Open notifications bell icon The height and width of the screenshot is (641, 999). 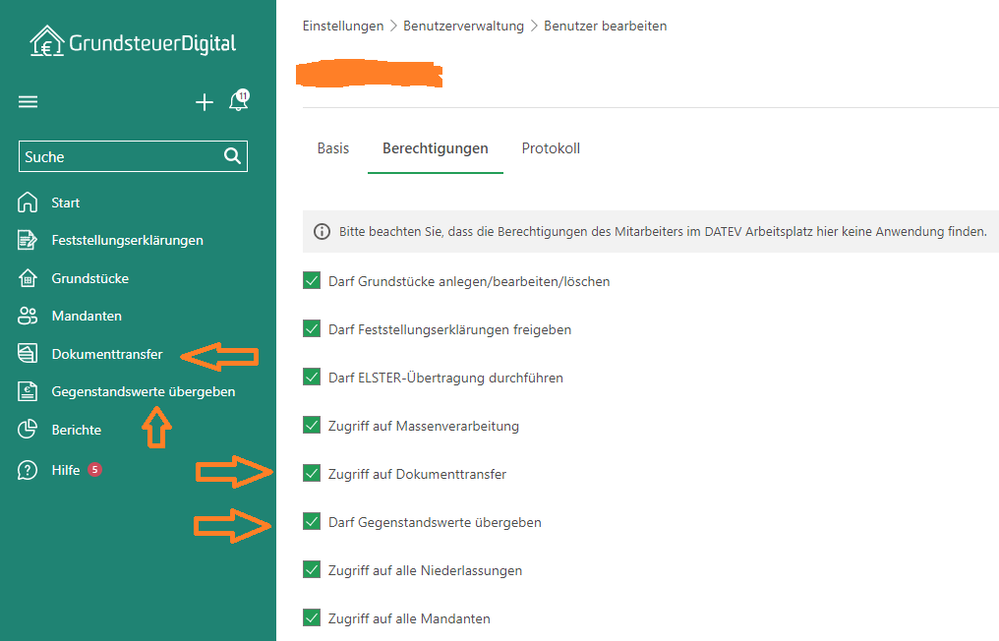click(238, 101)
